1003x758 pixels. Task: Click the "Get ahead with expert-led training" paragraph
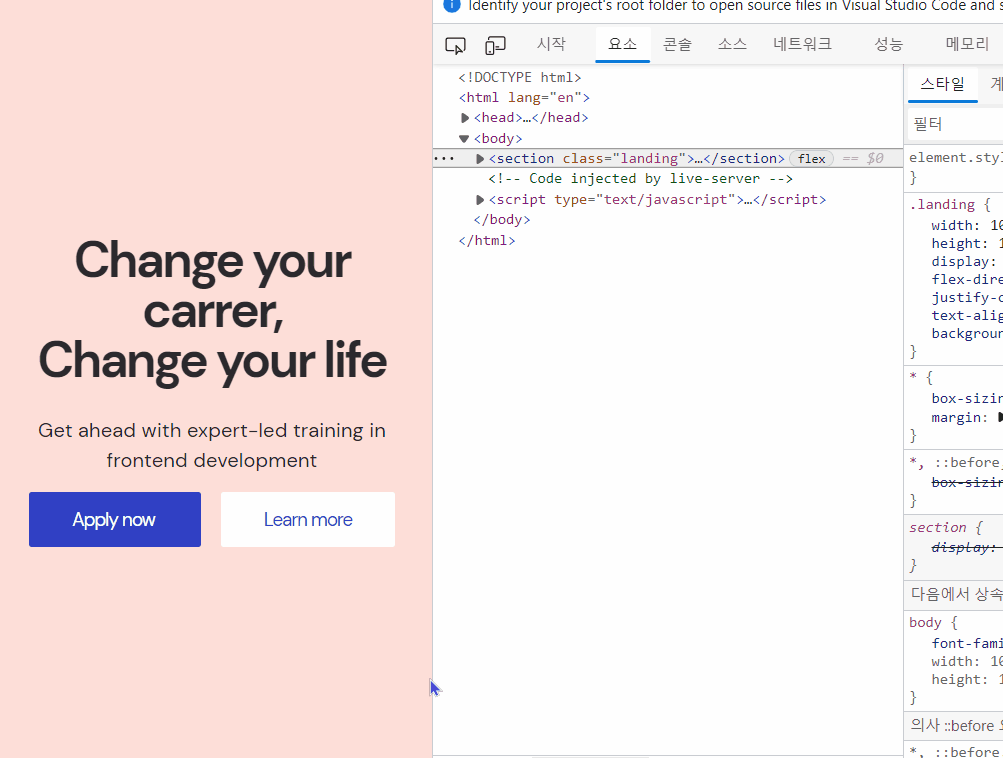[x=212, y=445]
